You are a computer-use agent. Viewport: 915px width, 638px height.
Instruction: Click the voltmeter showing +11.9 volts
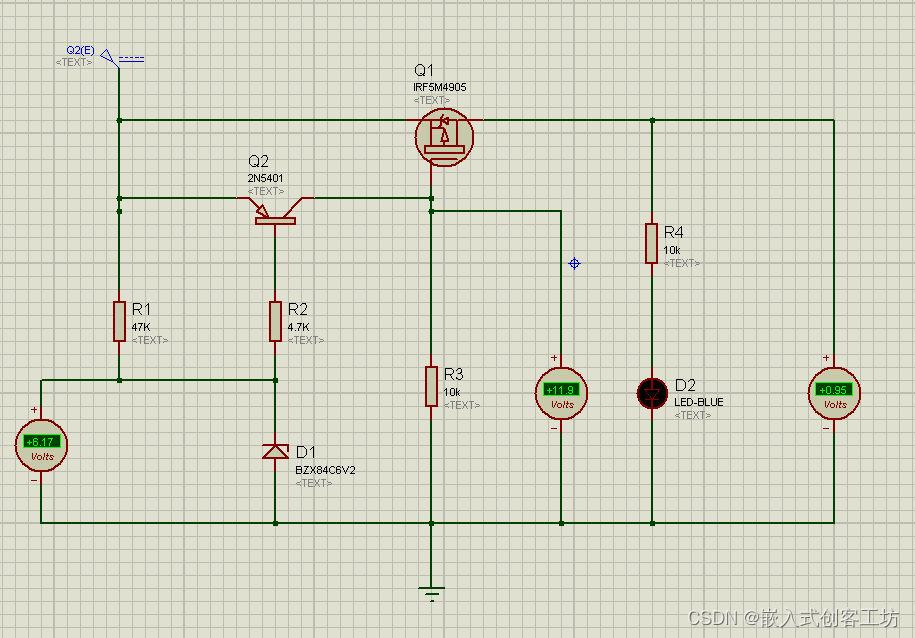(x=561, y=393)
